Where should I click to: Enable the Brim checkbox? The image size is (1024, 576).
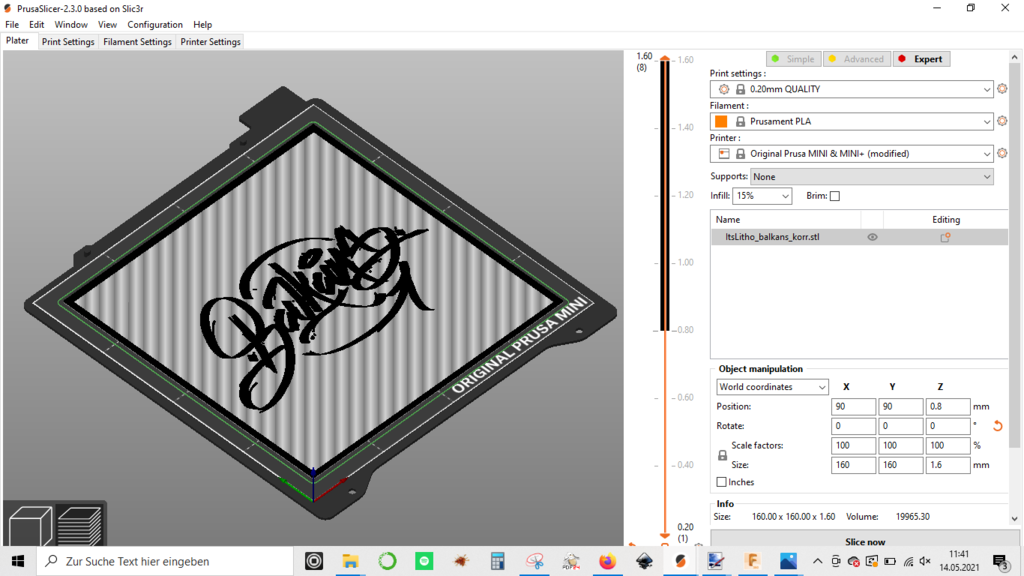(835, 196)
